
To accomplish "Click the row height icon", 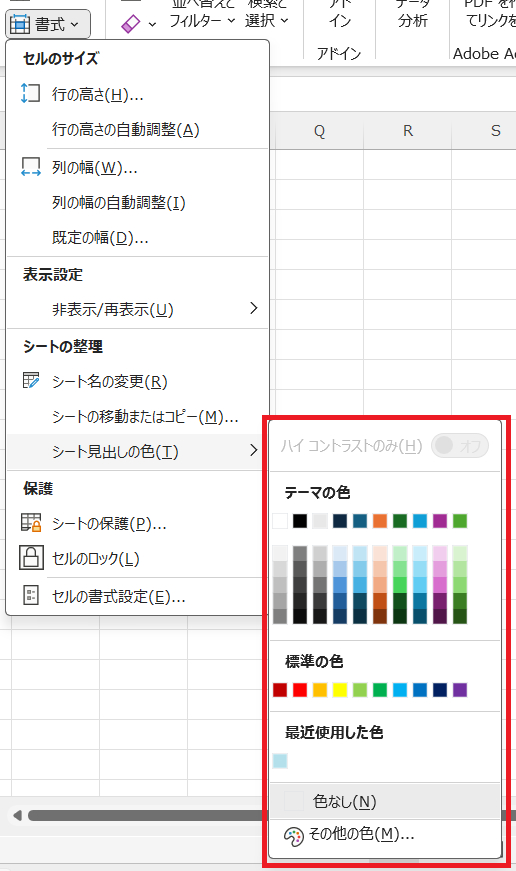I will pyautogui.click(x=31, y=93).
